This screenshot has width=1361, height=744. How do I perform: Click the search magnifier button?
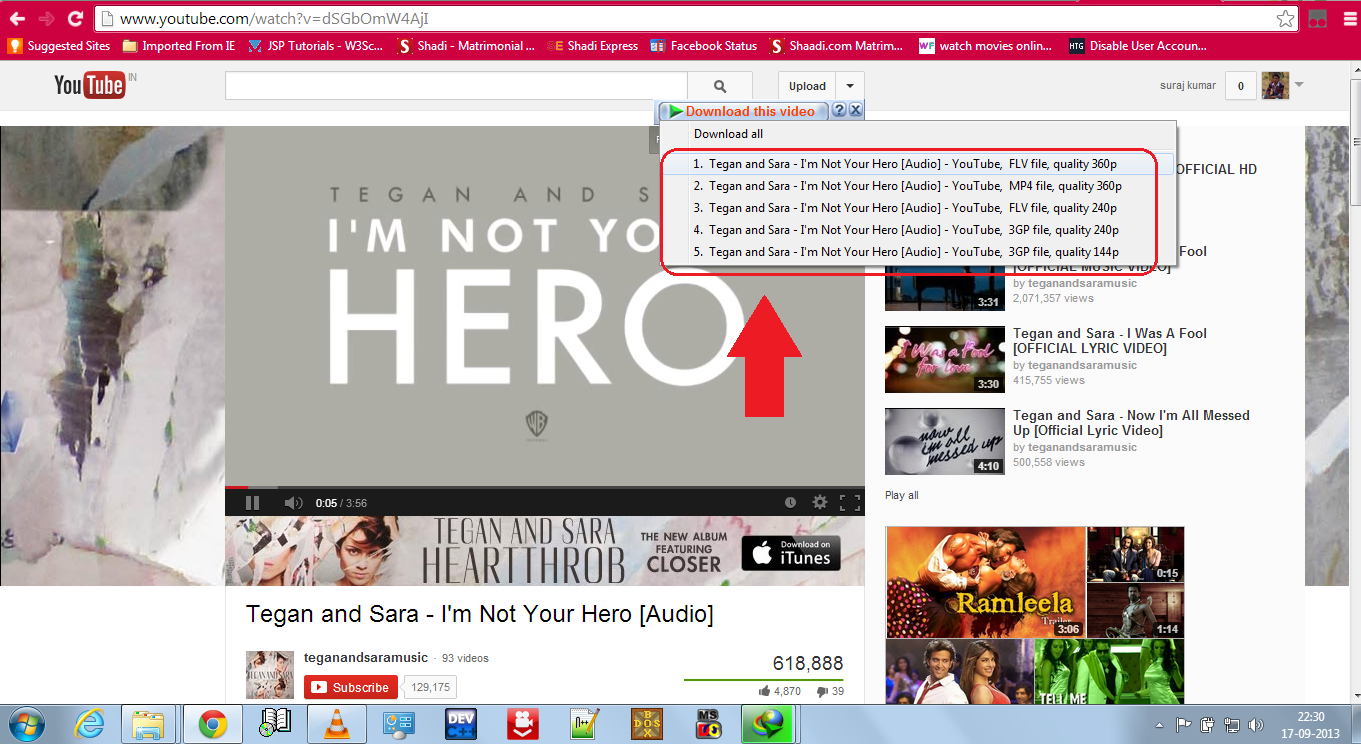(720, 86)
